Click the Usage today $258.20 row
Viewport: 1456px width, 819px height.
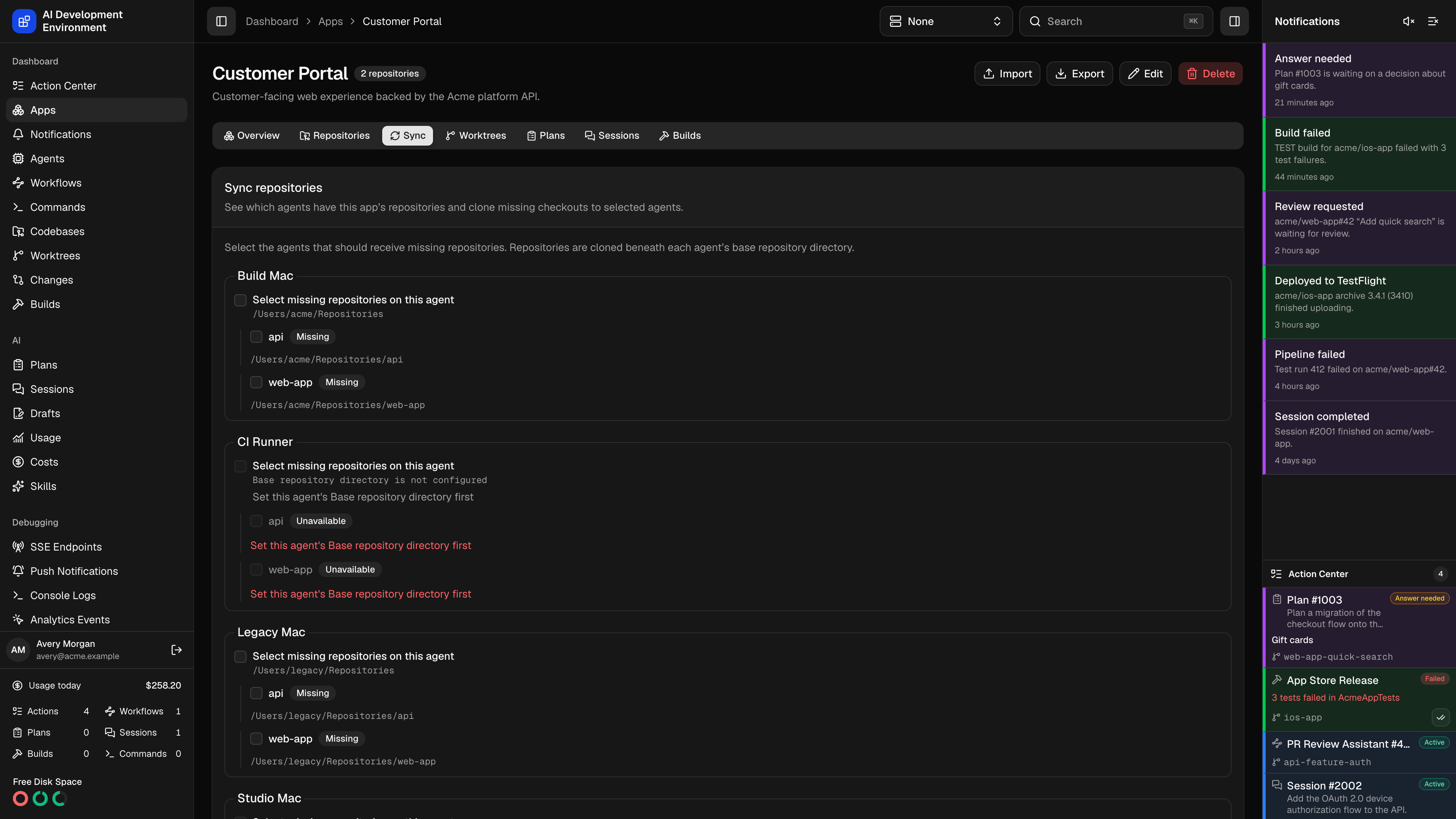click(x=97, y=686)
